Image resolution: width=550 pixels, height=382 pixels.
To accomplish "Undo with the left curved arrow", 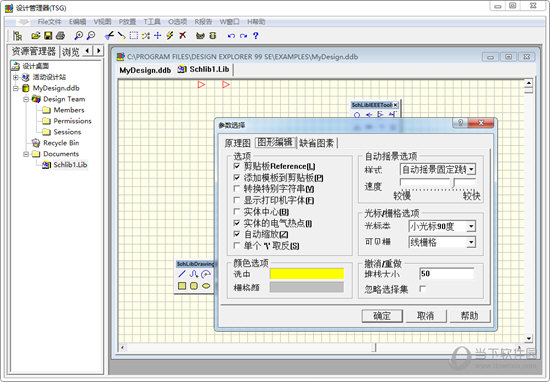I will point(231,36).
